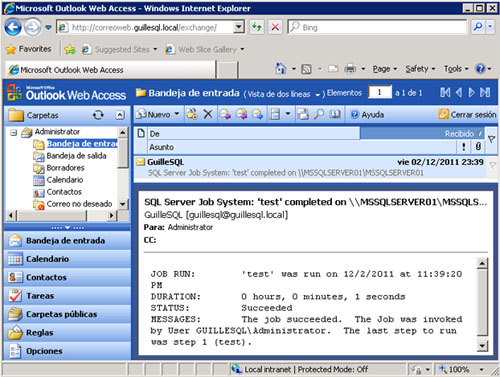The width and height of the screenshot is (500, 377).
Task: Select the Microsoft Outlook Web Access tab
Action: [x=110, y=70]
